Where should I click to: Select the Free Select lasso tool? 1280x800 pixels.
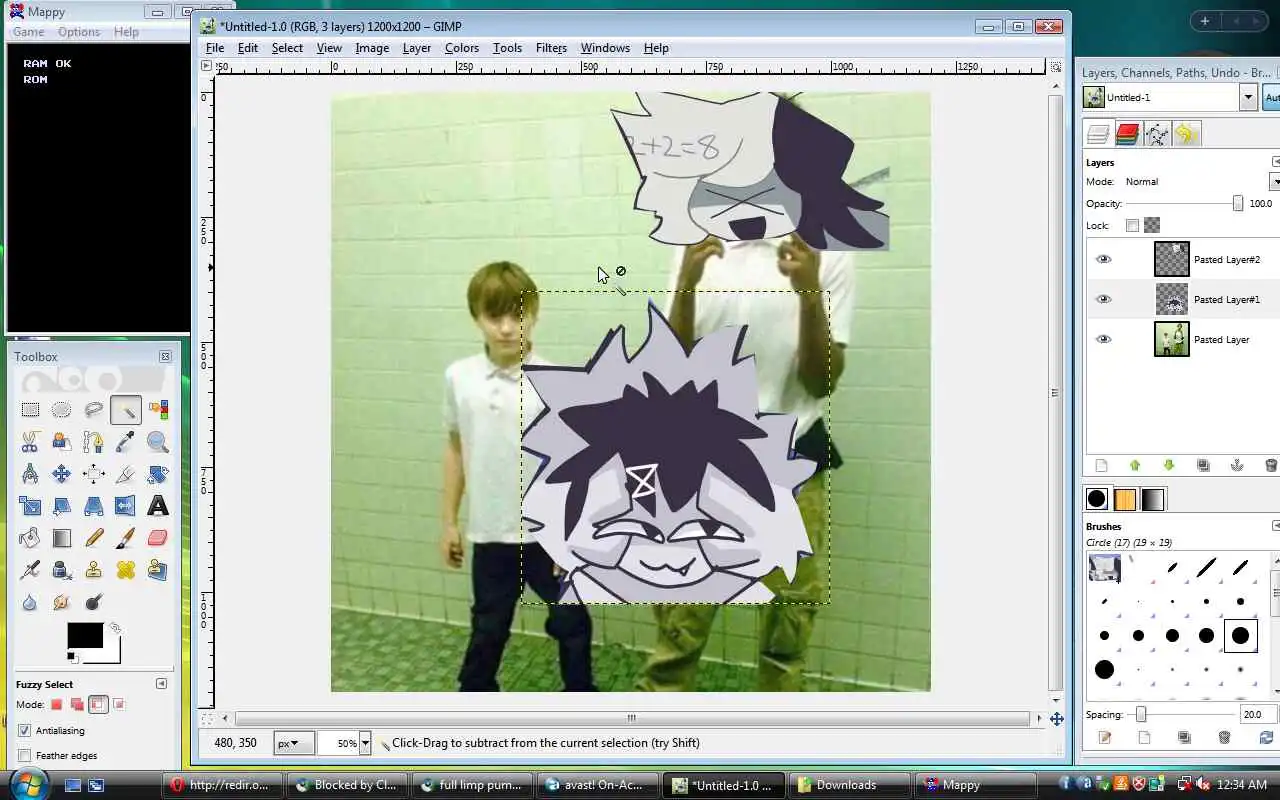pyautogui.click(x=94, y=410)
